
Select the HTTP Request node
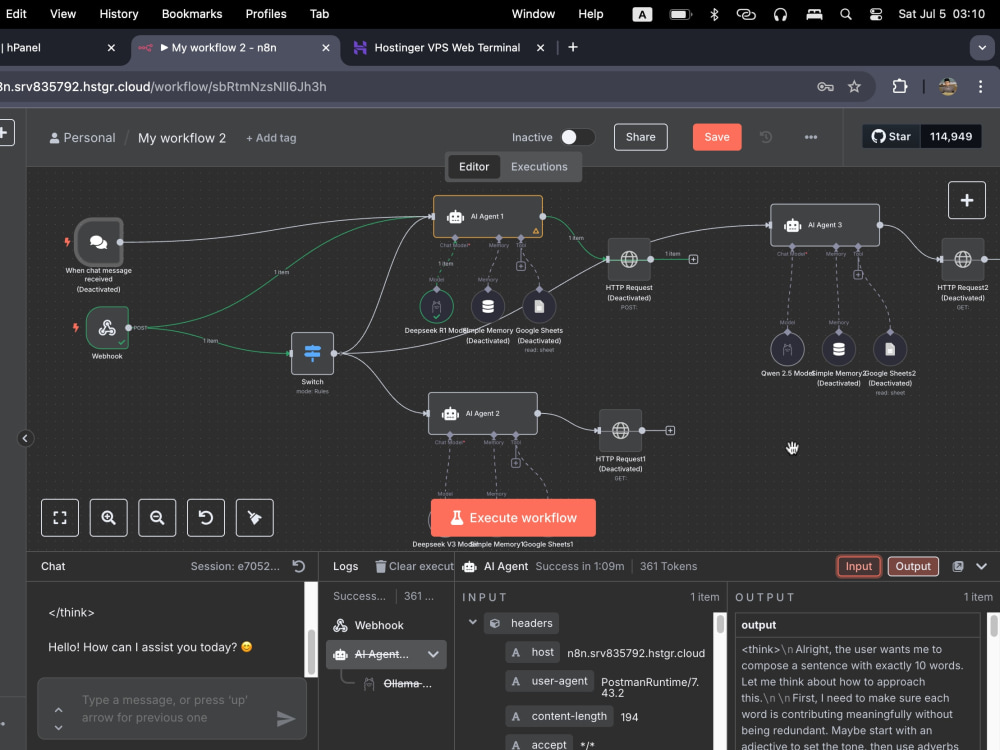[x=629, y=260]
